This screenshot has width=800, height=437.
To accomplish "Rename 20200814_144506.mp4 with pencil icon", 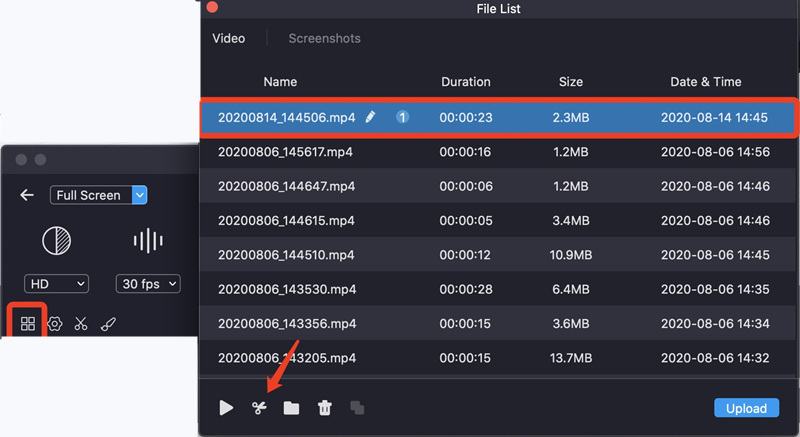I will 370,117.
